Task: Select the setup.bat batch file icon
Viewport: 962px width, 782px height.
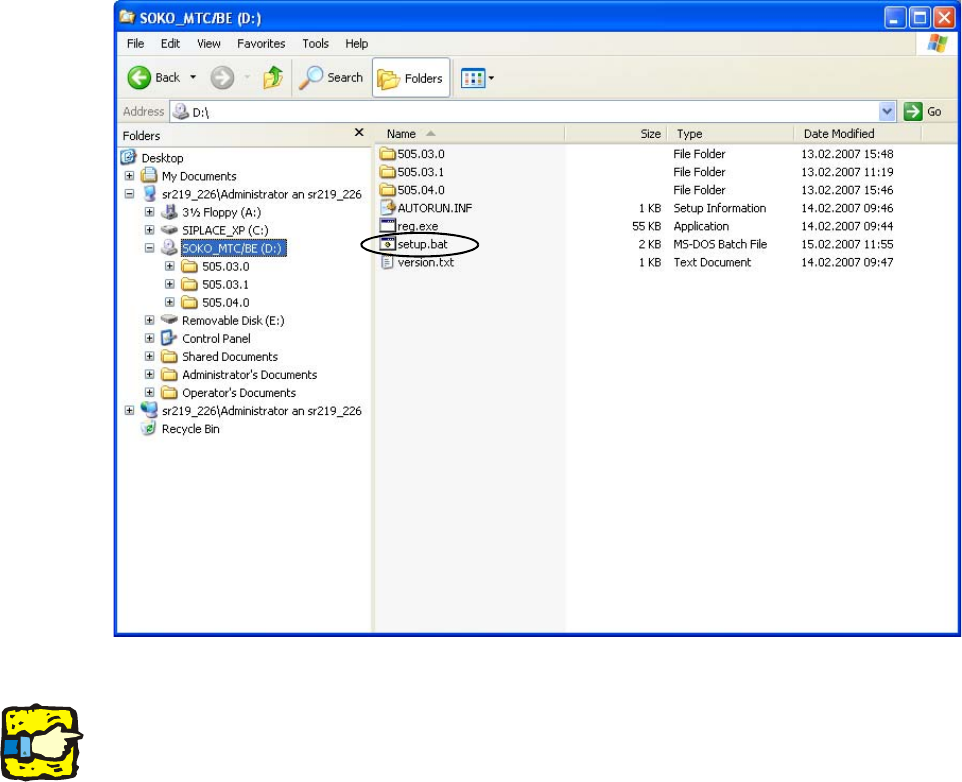Action: click(x=387, y=244)
